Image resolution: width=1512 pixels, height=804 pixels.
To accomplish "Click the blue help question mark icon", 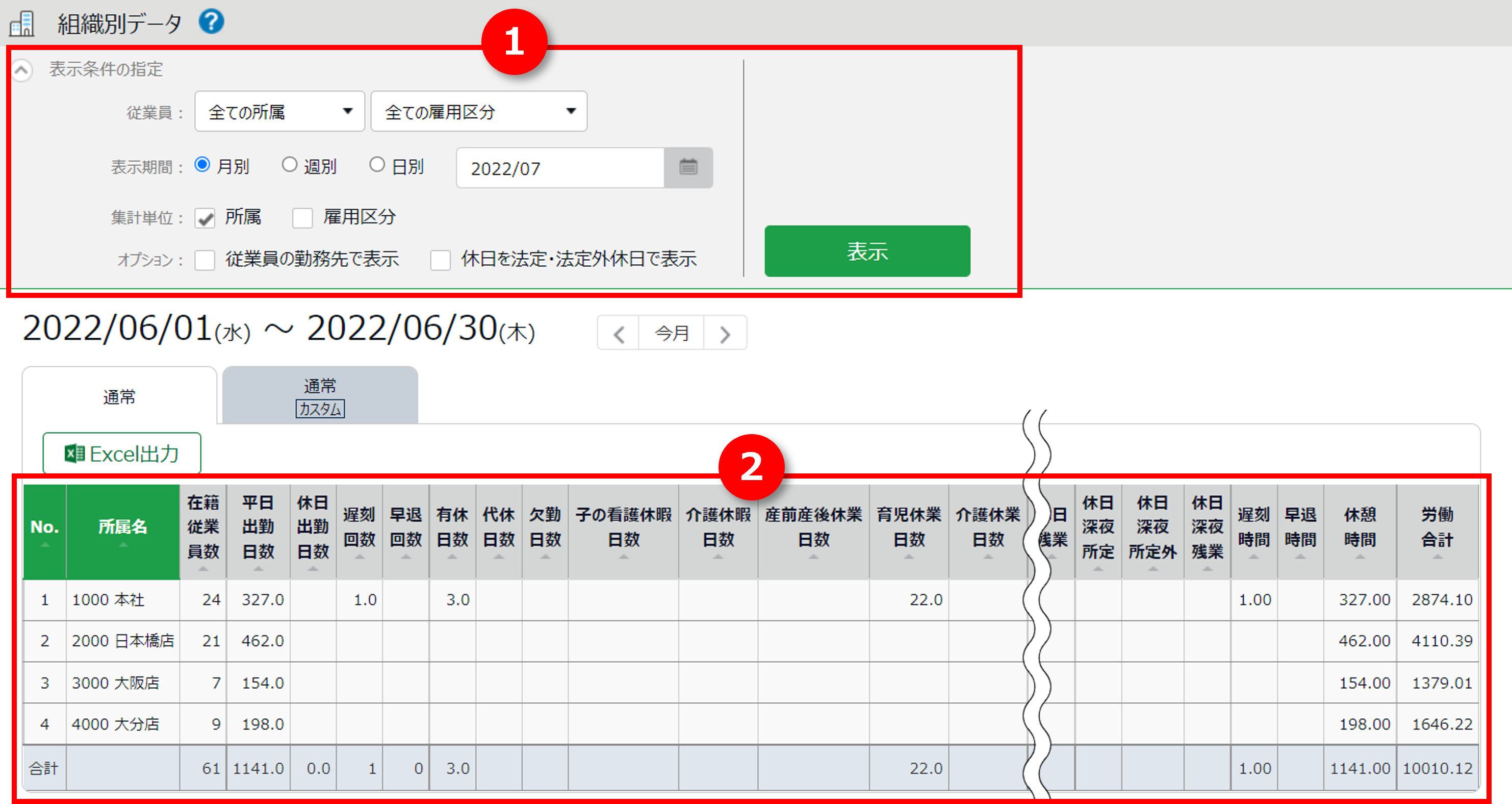I will point(211,22).
